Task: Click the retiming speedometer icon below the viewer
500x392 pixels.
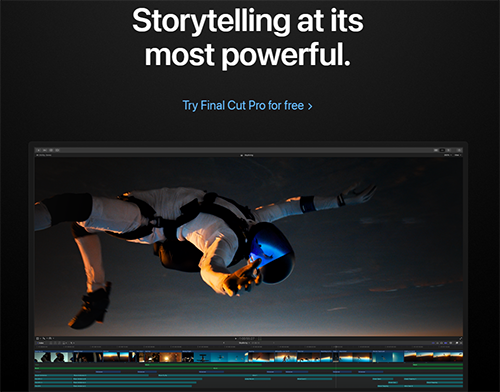Action: (50, 338)
